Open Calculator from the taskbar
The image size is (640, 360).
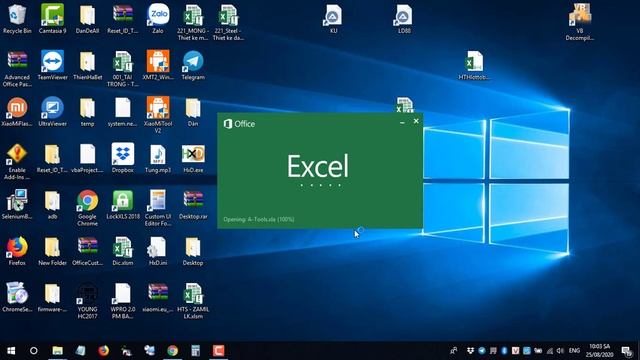[196, 351]
